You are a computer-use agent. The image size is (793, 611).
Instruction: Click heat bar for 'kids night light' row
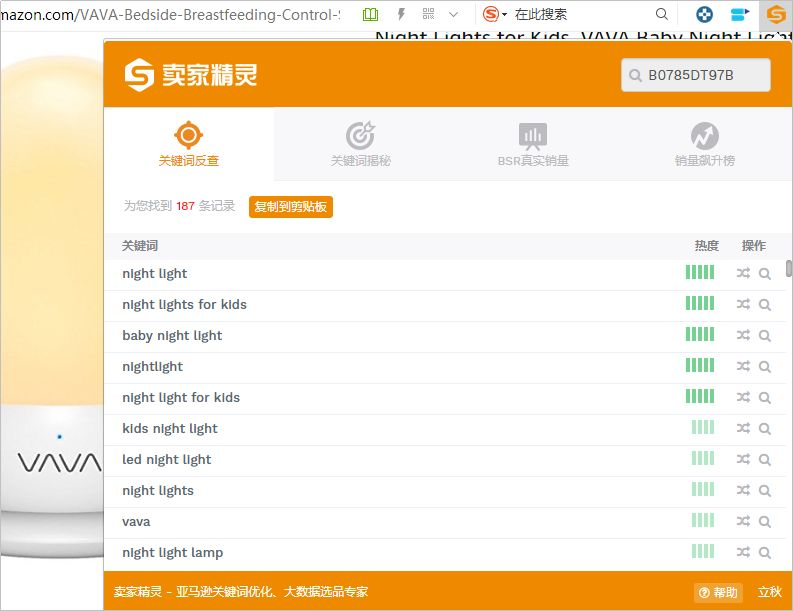coord(703,427)
